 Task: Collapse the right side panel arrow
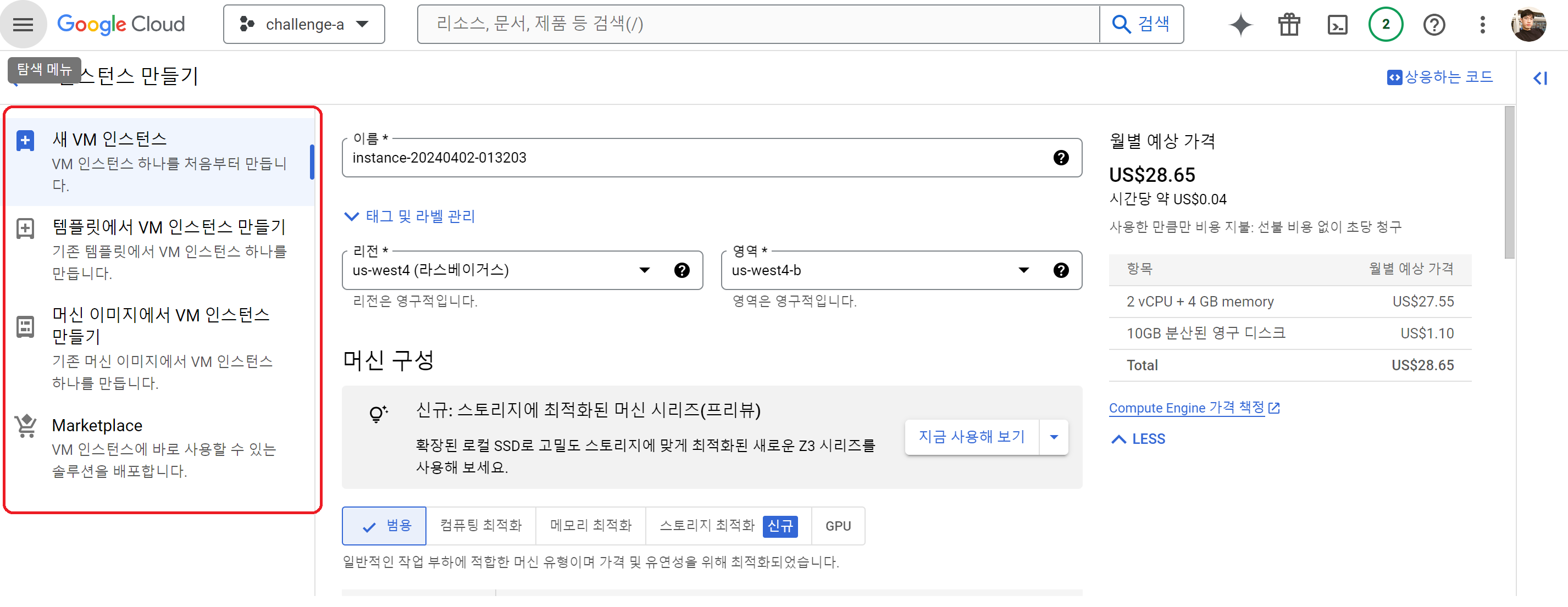pyautogui.click(x=1540, y=79)
